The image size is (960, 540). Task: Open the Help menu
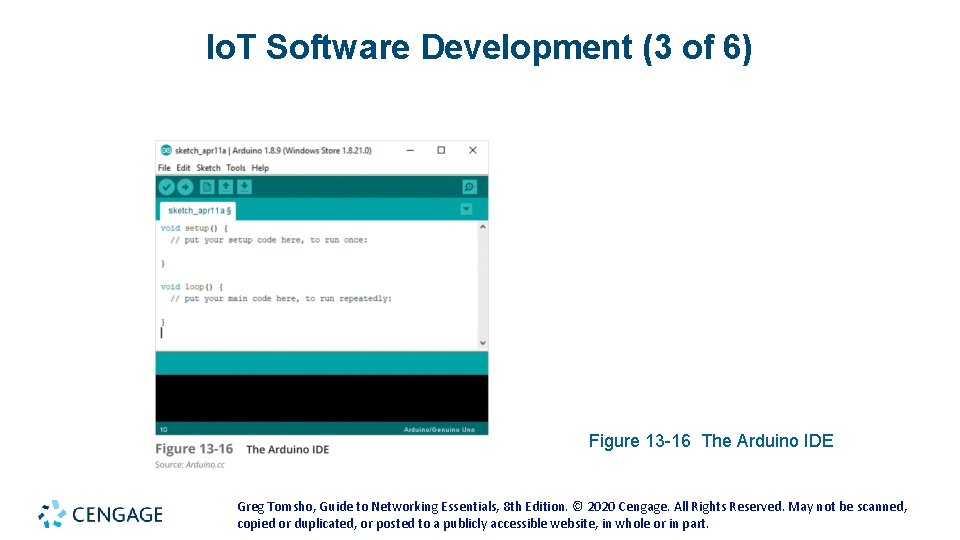260,168
